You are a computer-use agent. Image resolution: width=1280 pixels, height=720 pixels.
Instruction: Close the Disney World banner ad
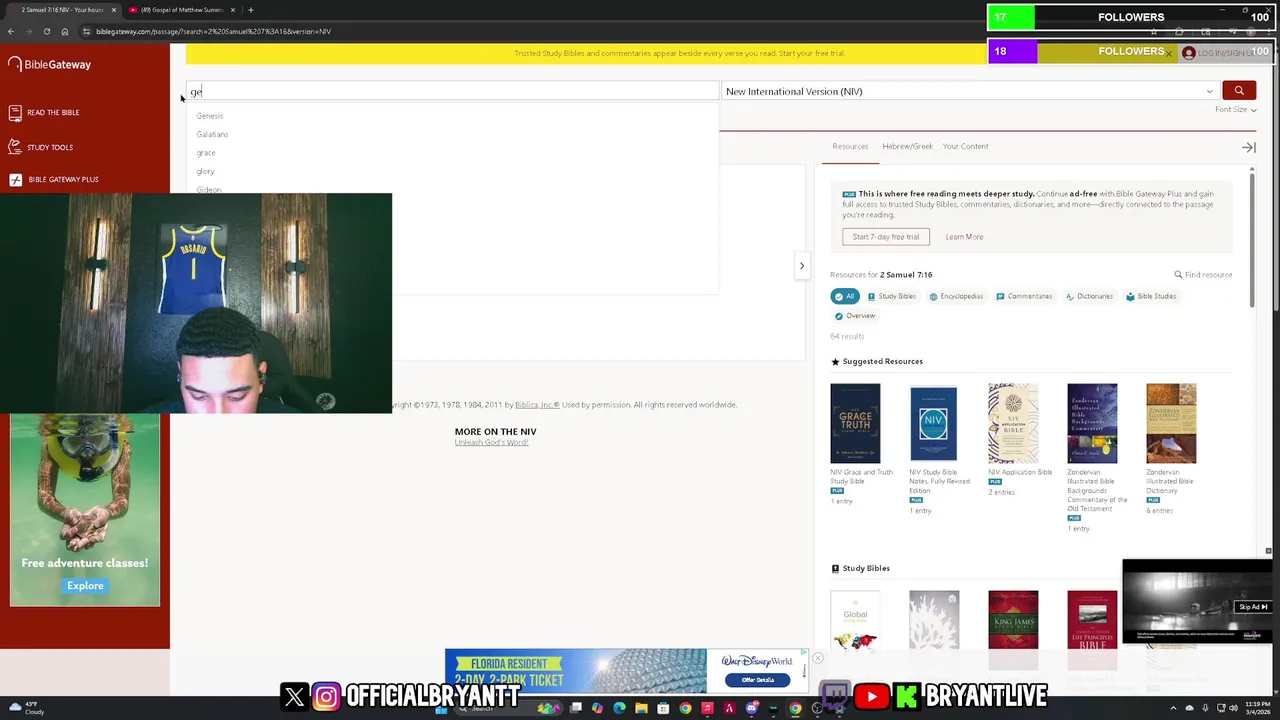(x=817, y=658)
